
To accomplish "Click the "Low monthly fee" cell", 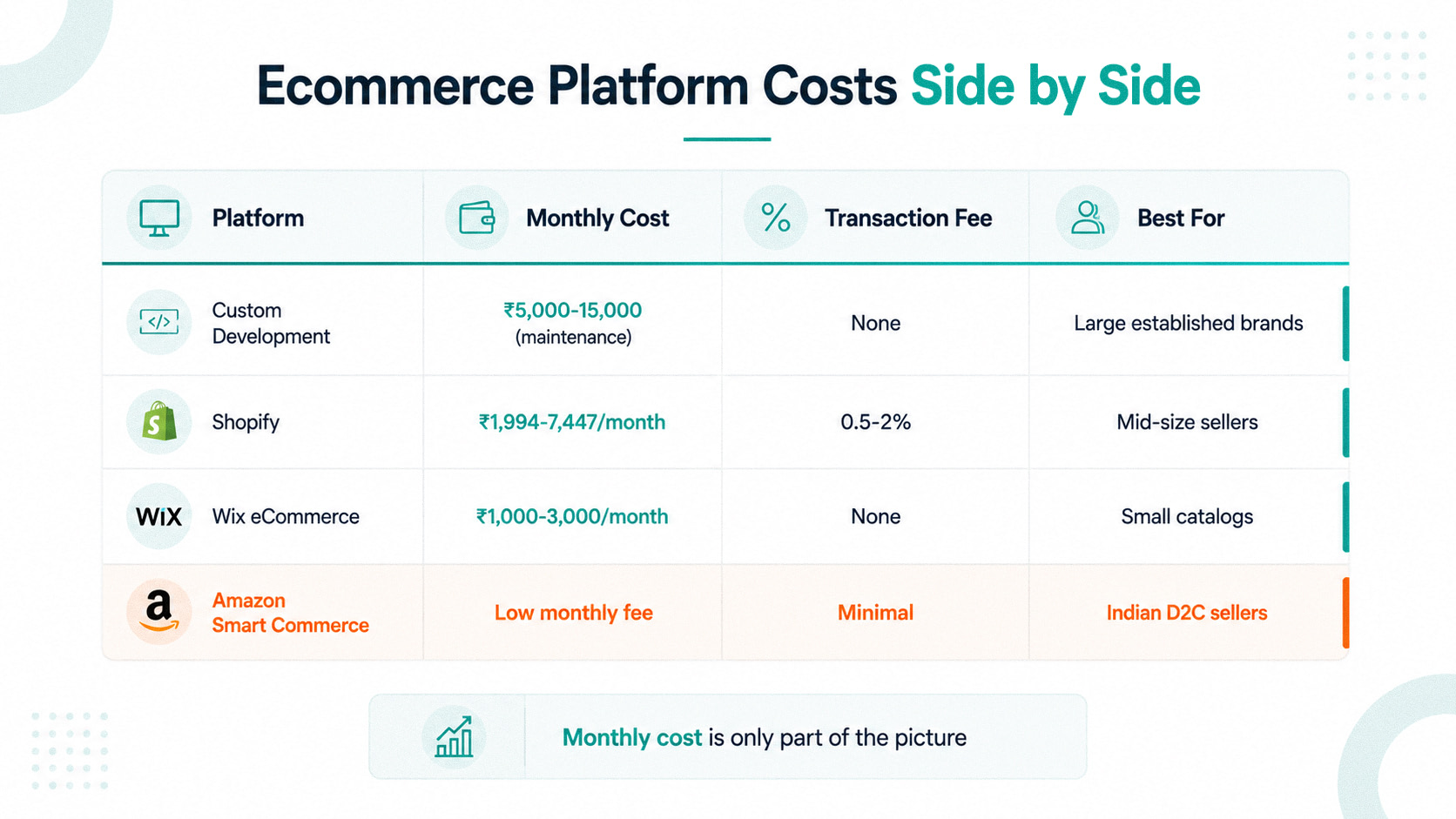I will pyautogui.click(x=574, y=613).
